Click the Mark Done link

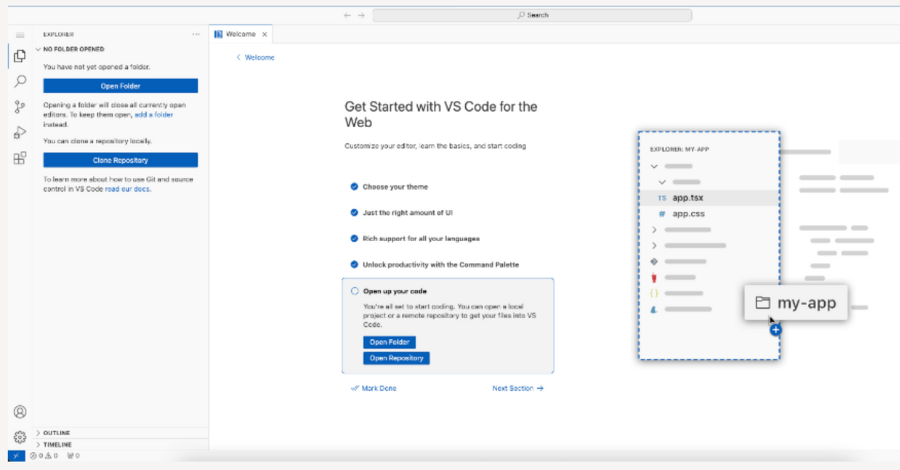point(374,389)
